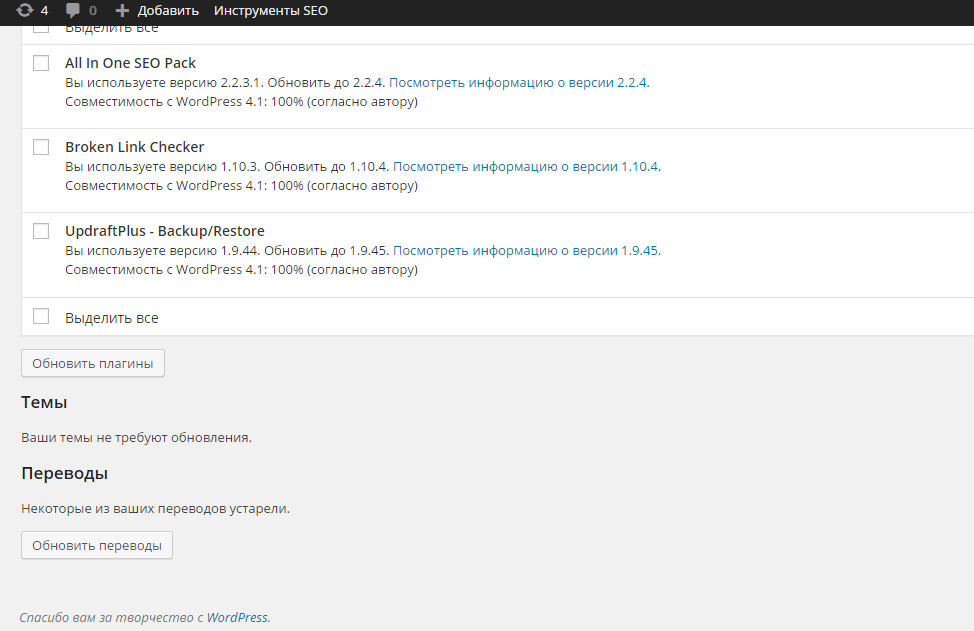Open link Посмотреть информацию о версии 2.2.4

(518, 83)
